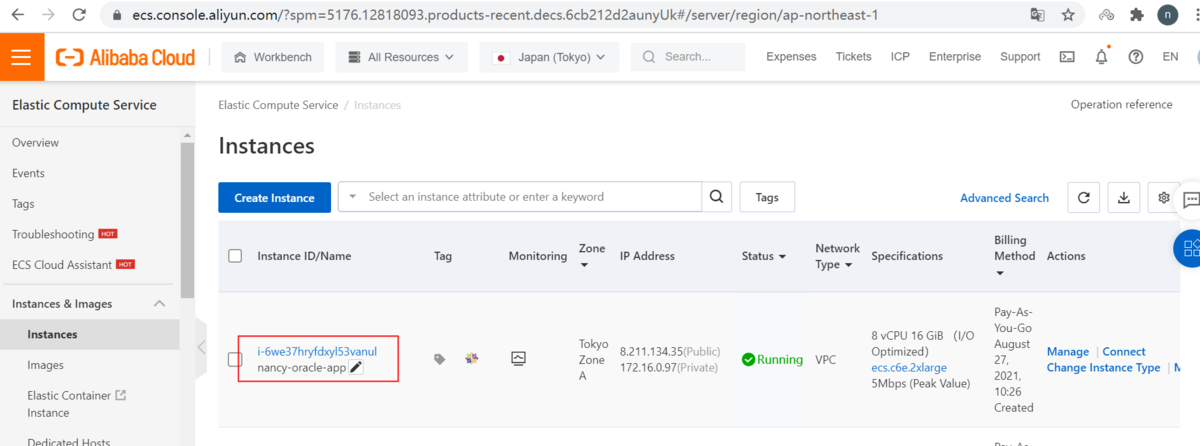The image size is (1200, 446).
Task: Open the help question mark icon
Action: click(1135, 57)
